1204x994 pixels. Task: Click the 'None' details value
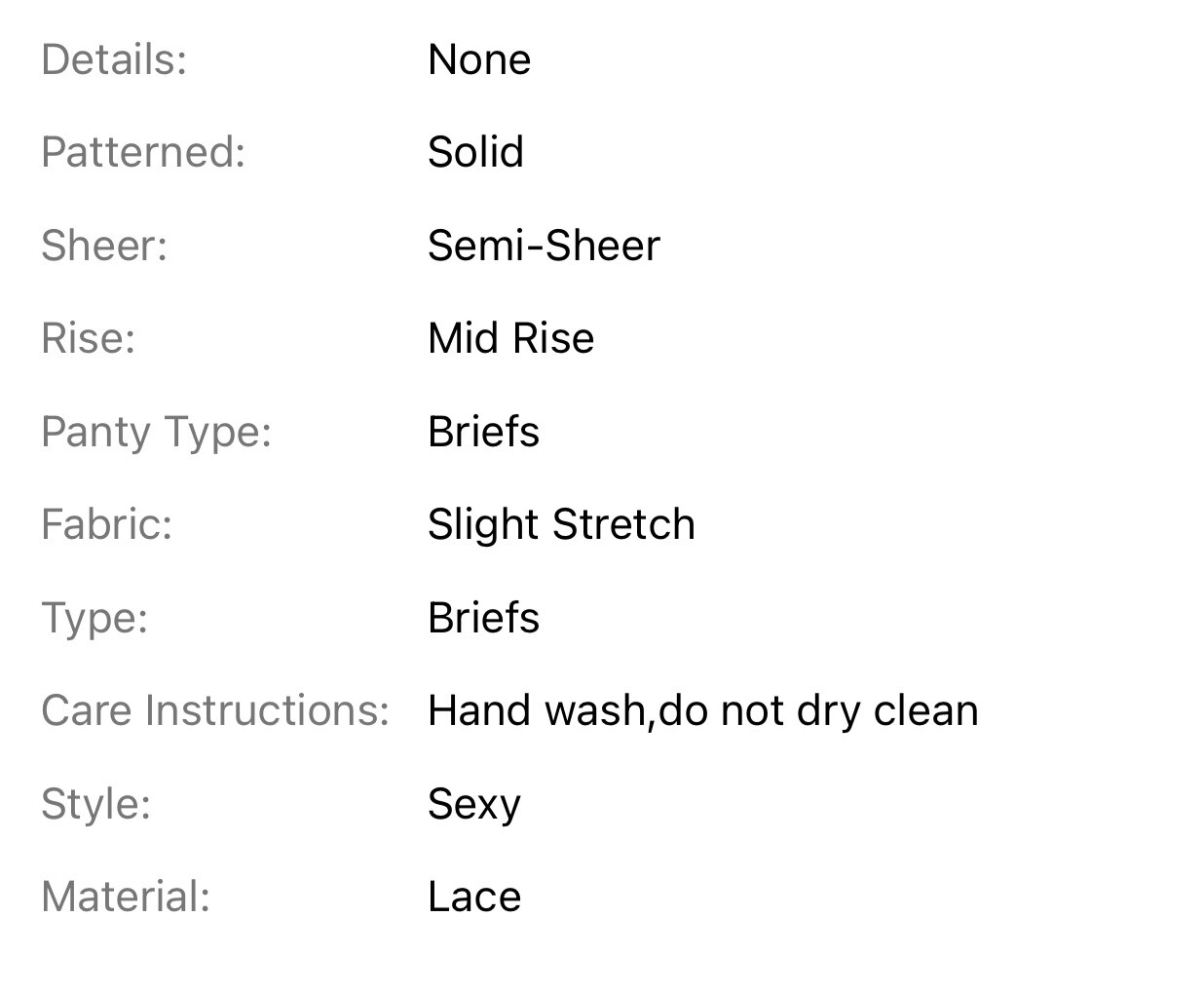(x=479, y=60)
